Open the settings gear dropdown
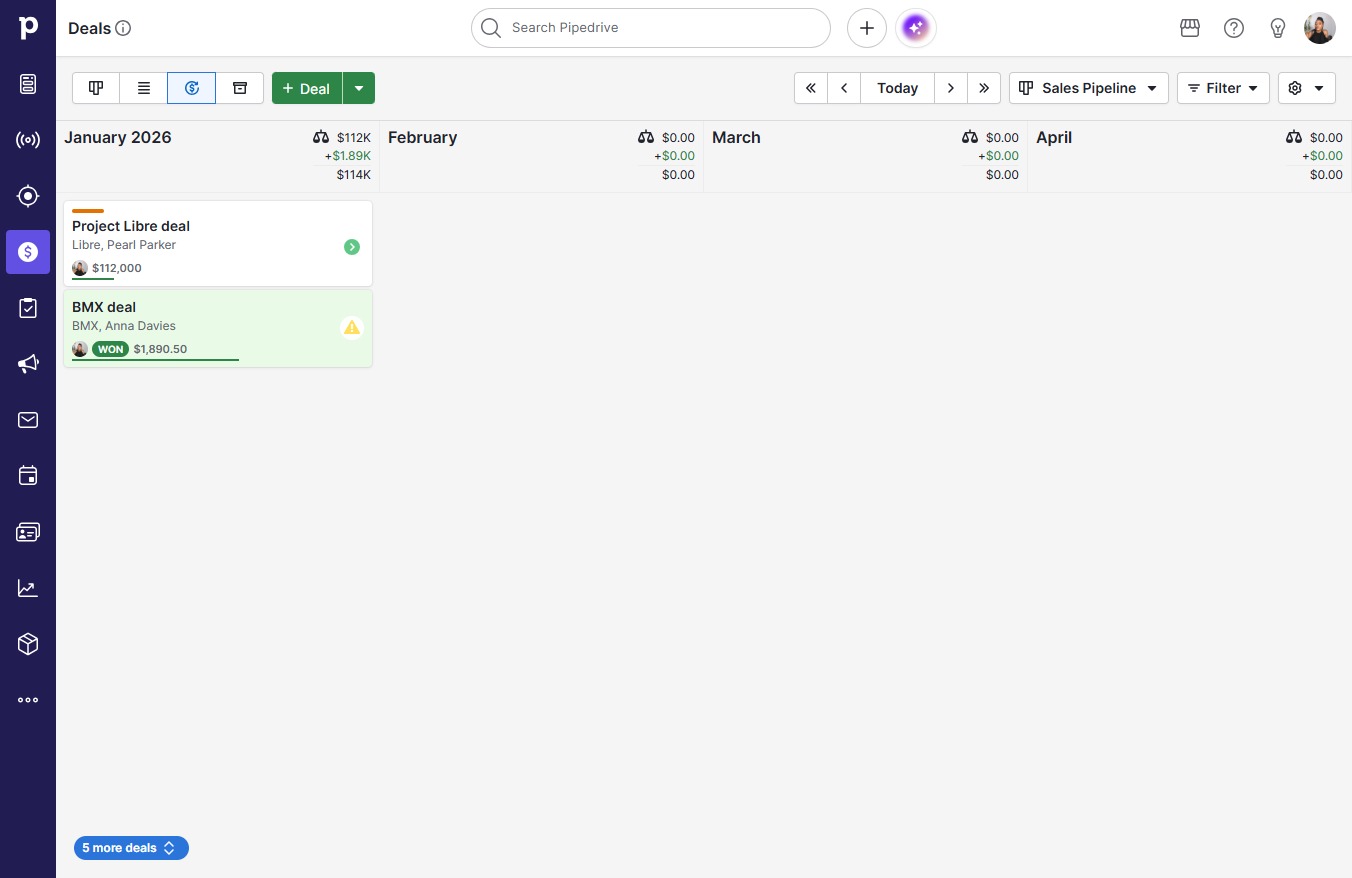 pos(1307,88)
